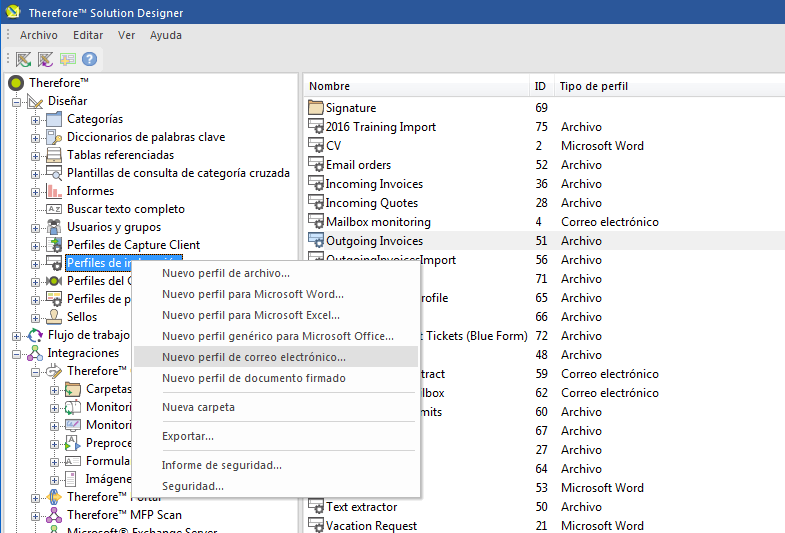Click the Signature folder icon
This screenshot has width=785, height=533.
316,108
